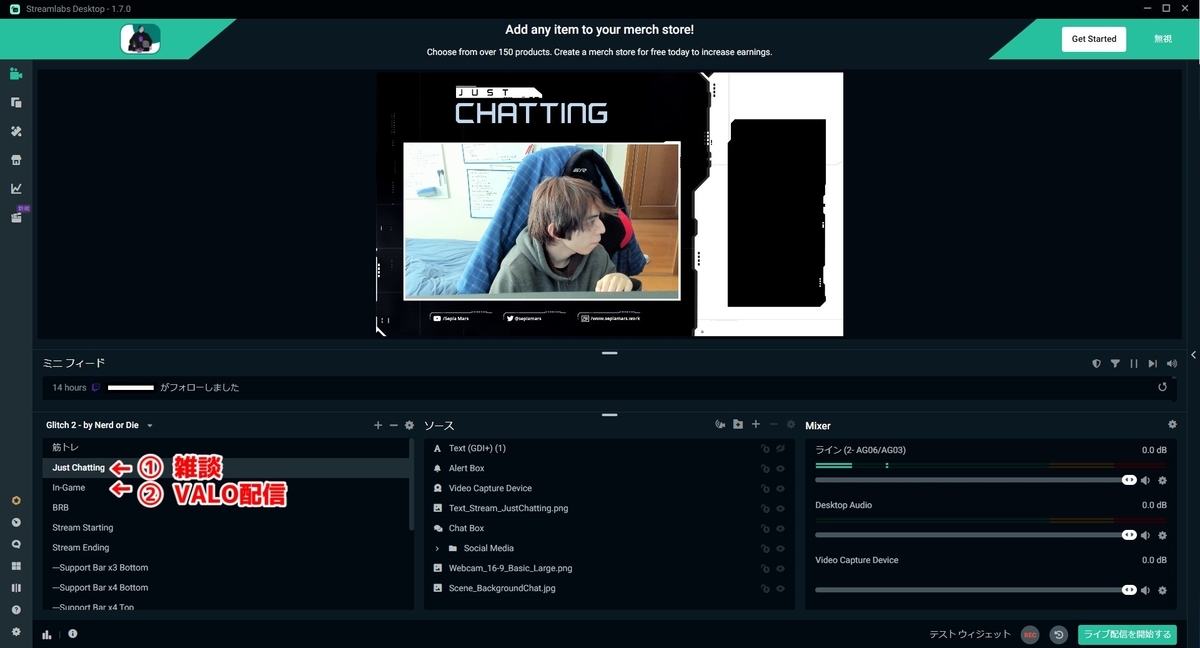Open the Editor view in the left sidebar
The width and height of the screenshot is (1200, 648).
tap(16, 73)
